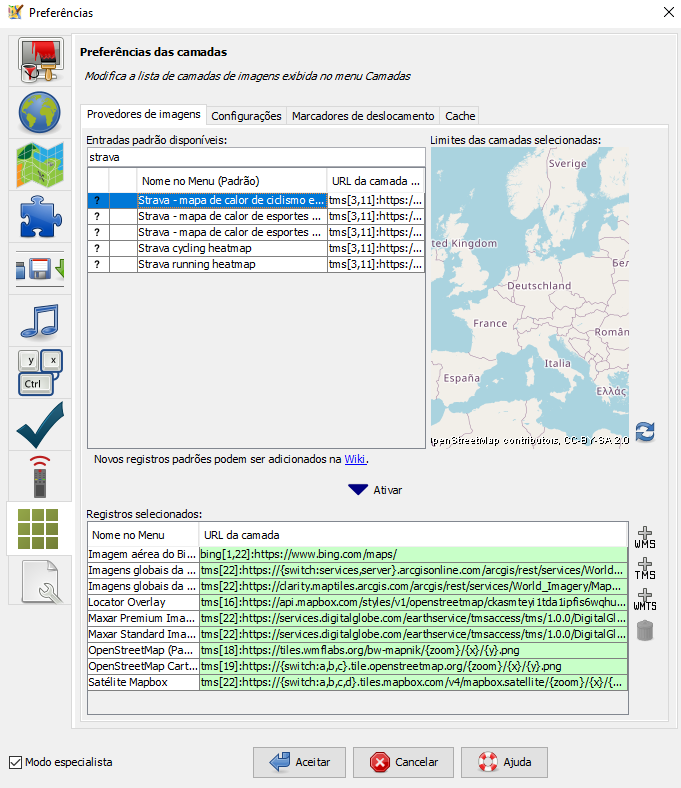
Task: Select Locator Overlay entry
Action: coord(143,602)
